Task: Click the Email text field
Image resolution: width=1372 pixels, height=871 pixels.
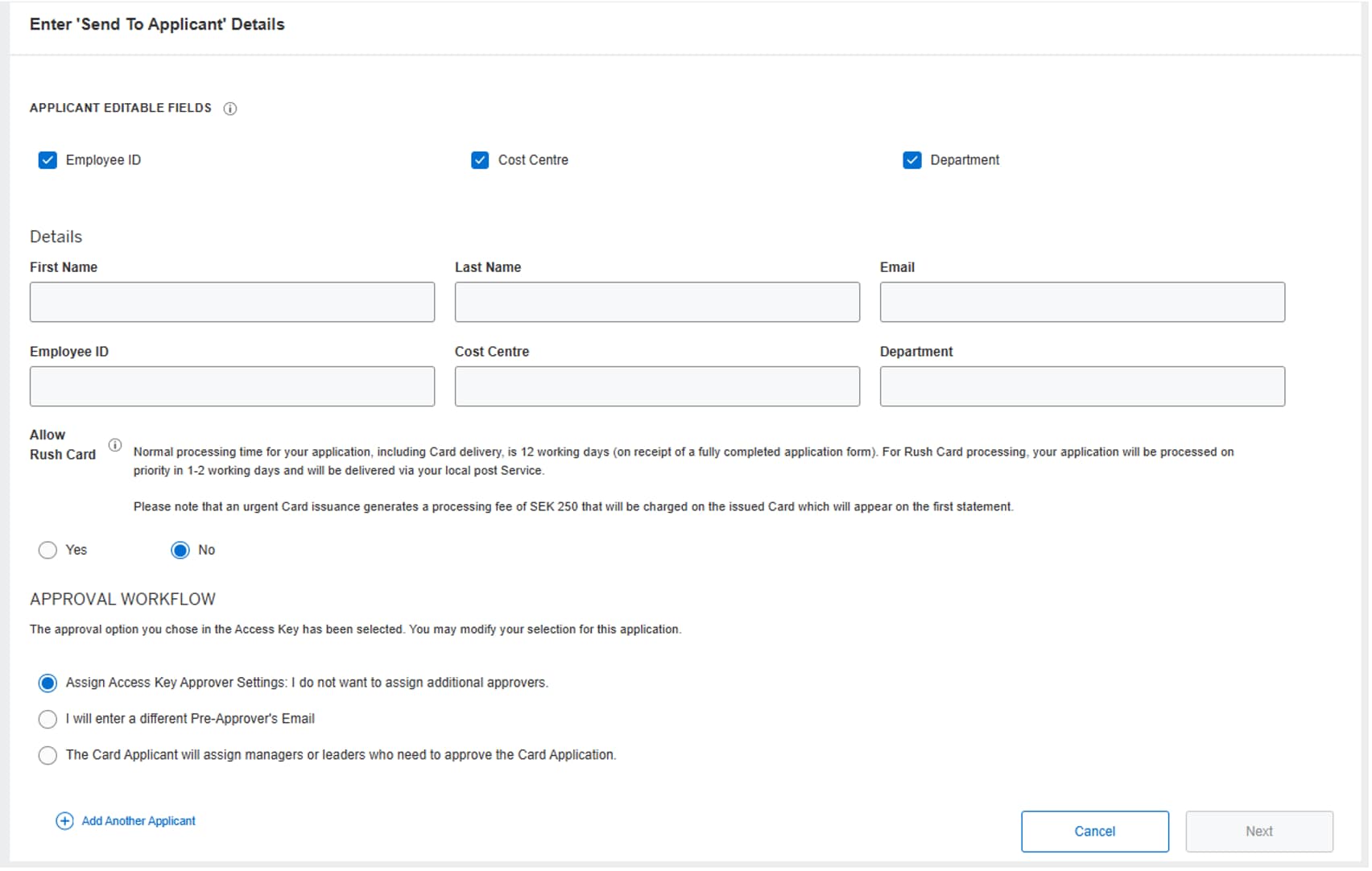Action: pyautogui.click(x=1082, y=302)
